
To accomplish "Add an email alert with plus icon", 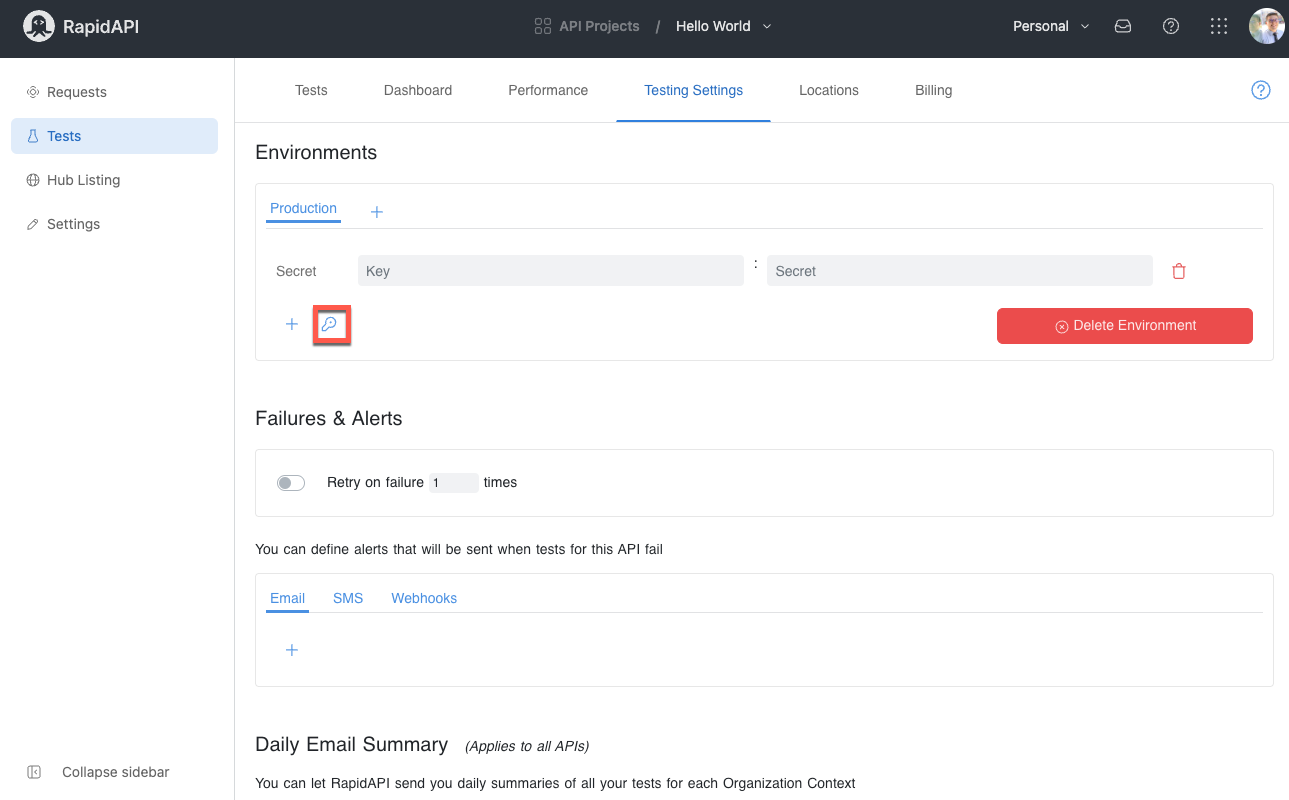I will point(292,650).
